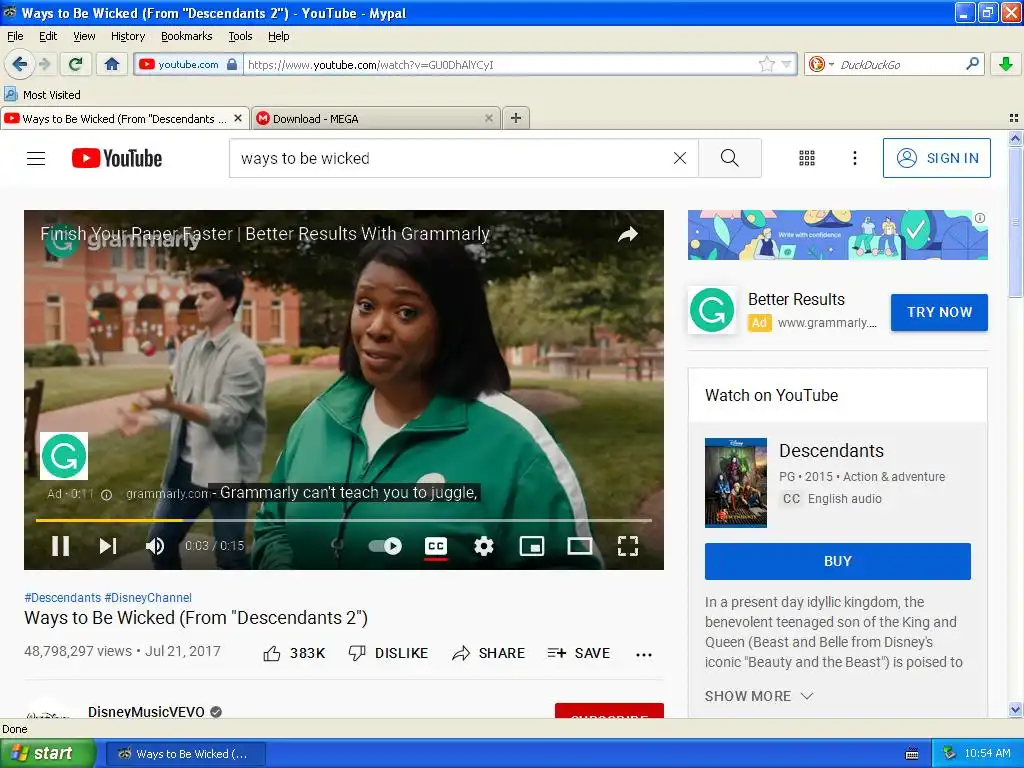Select the Ways to Be Wicked taskbar item
1024x768 pixels.
point(185,754)
